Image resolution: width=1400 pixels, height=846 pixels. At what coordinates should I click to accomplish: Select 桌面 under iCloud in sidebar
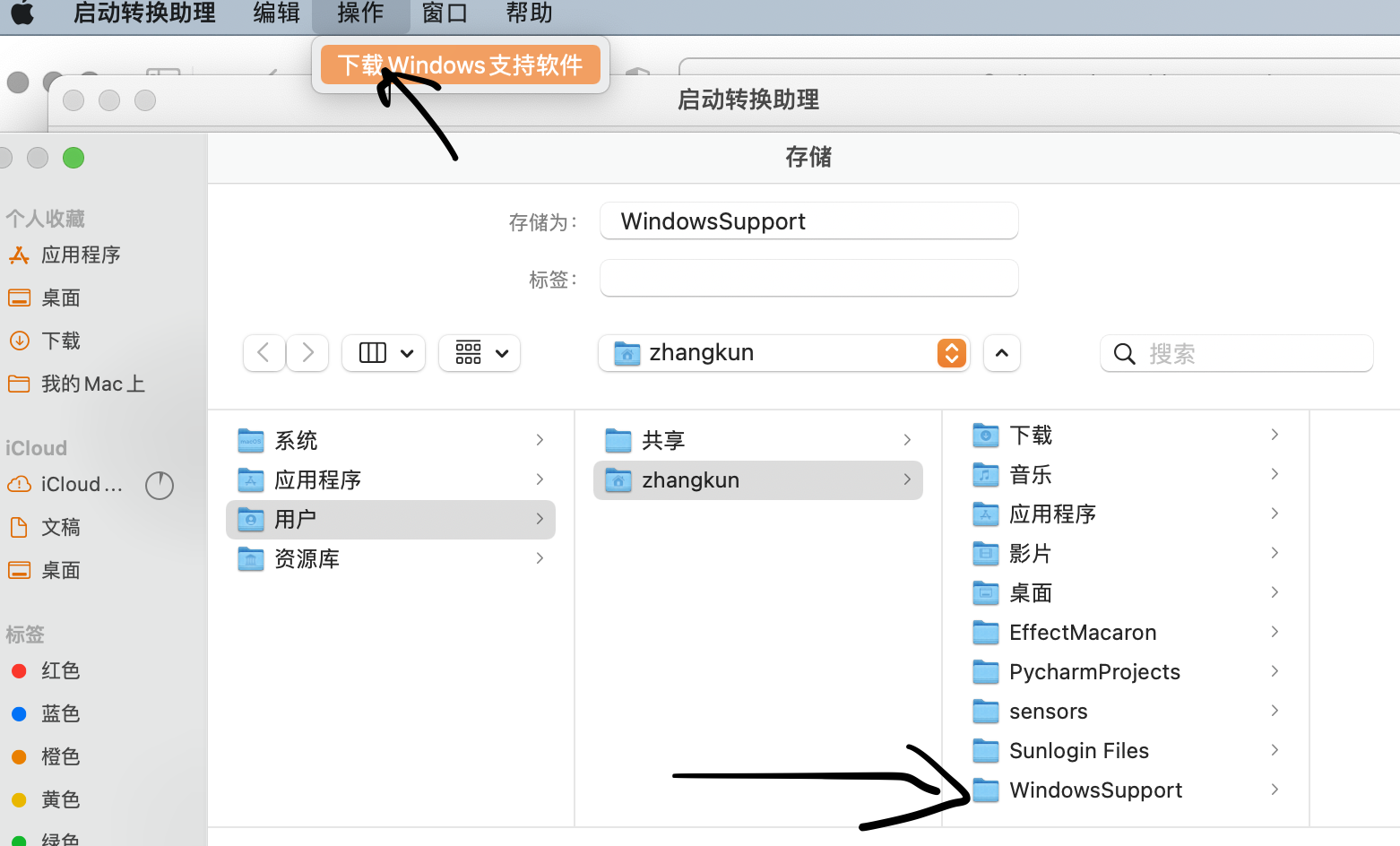coord(45,571)
